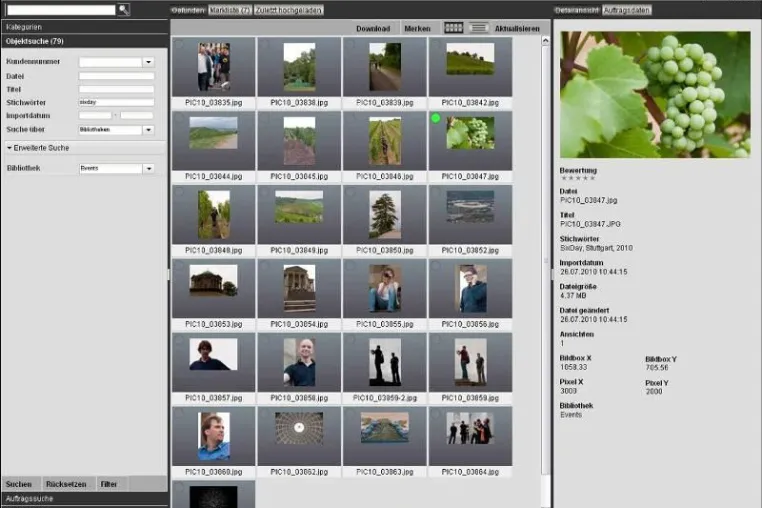This screenshot has width=762, height=508.
Task: Click the Aktualisieren button
Action: point(517,29)
